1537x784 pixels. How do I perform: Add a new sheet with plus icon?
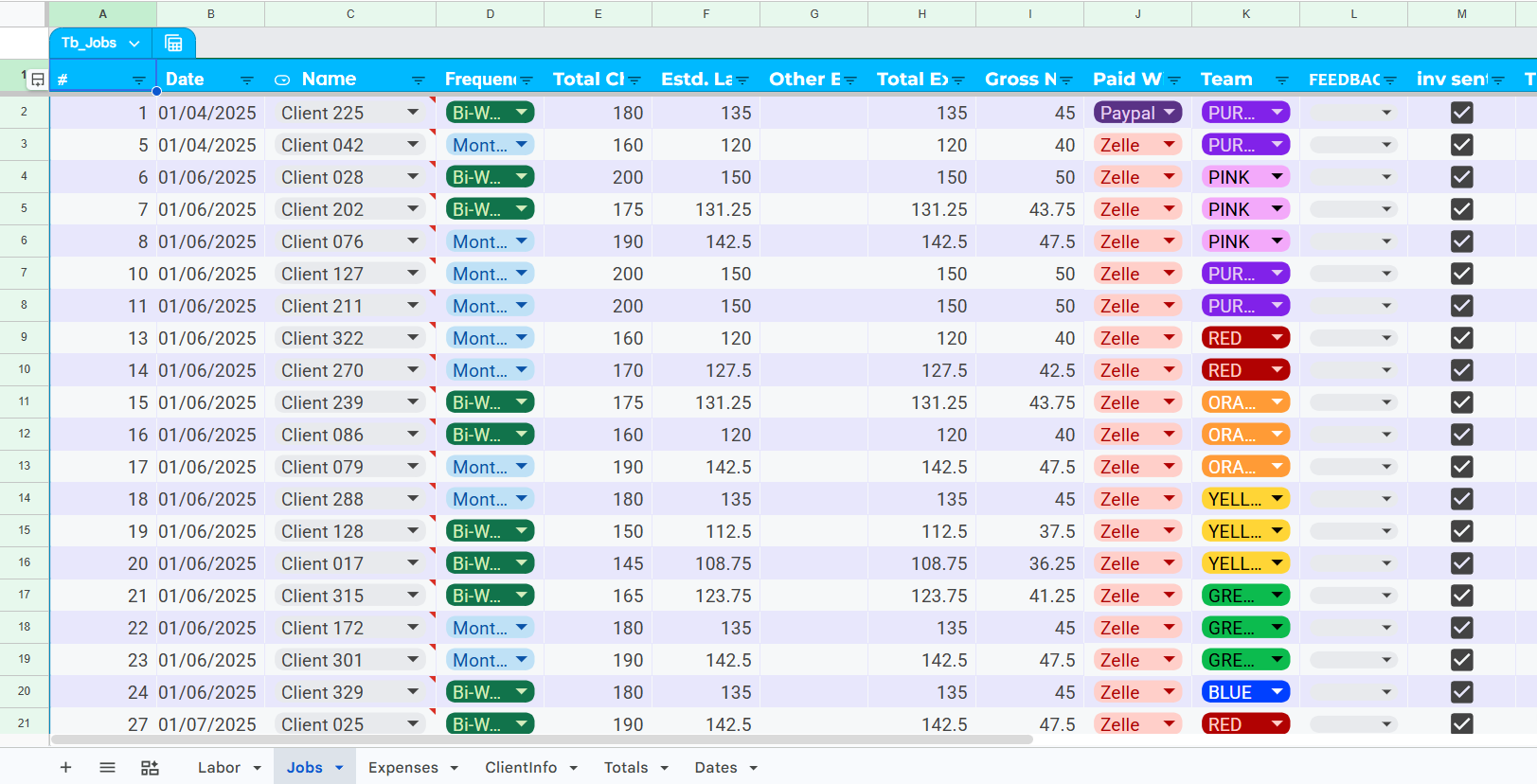pos(65,767)
